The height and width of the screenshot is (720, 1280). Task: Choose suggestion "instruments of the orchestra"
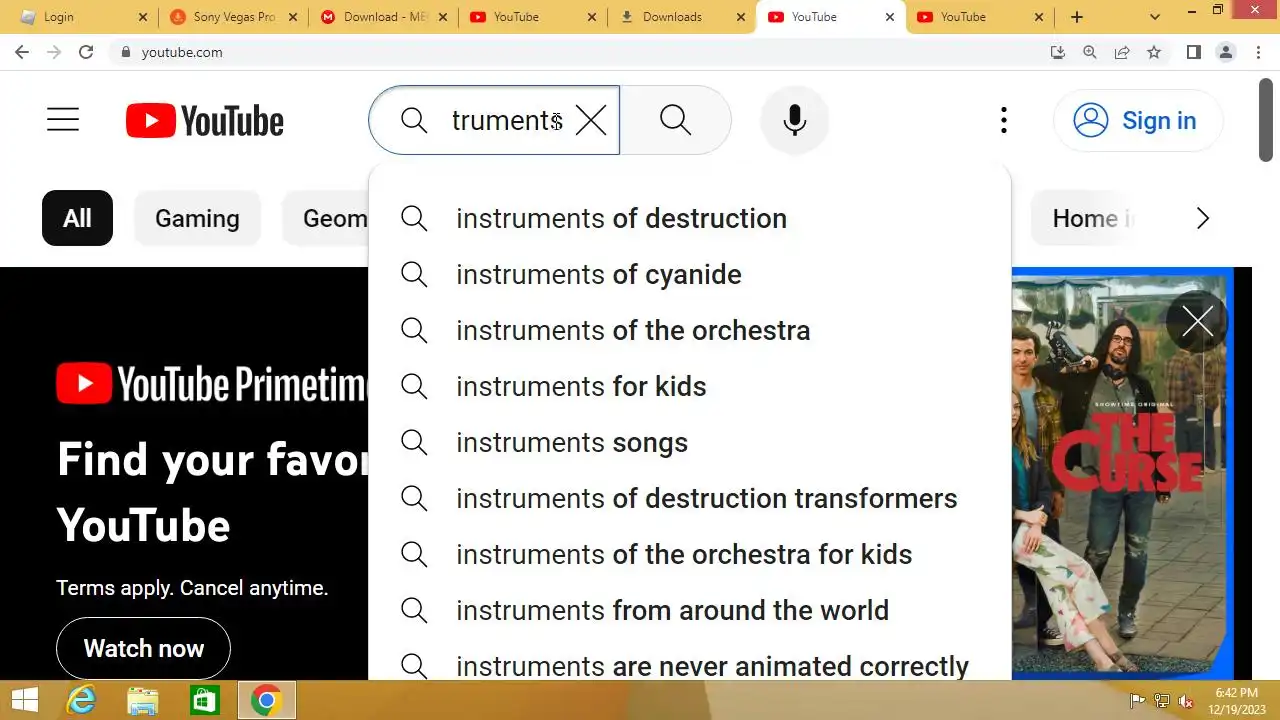pos(632,331)
